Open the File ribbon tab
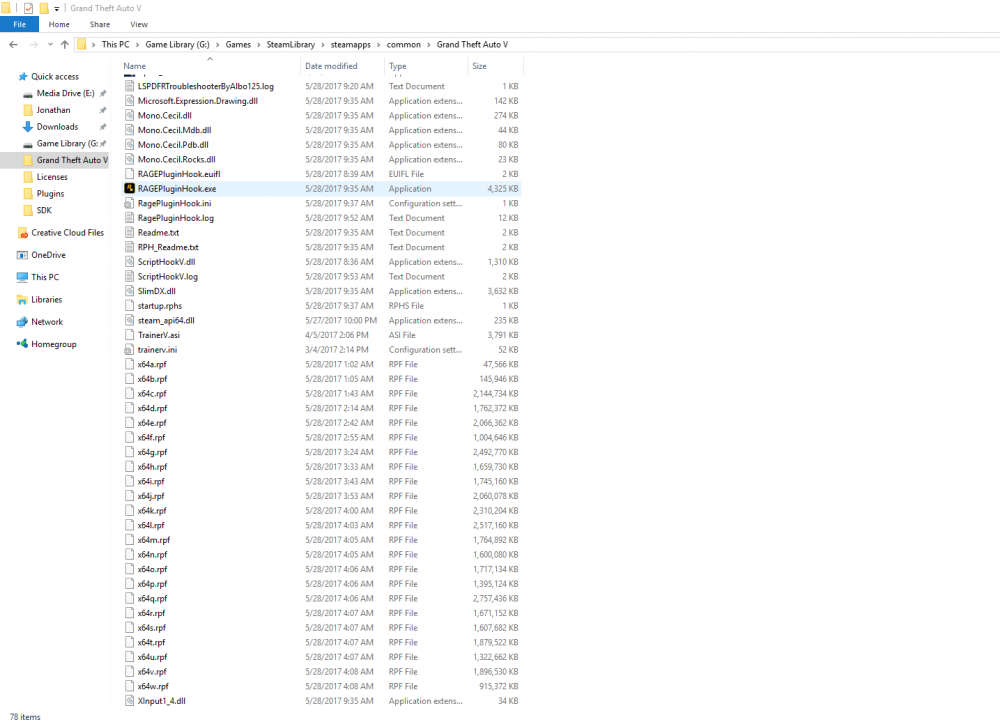The width and height of the screenshot is (1000, 722). pos(19,24)
